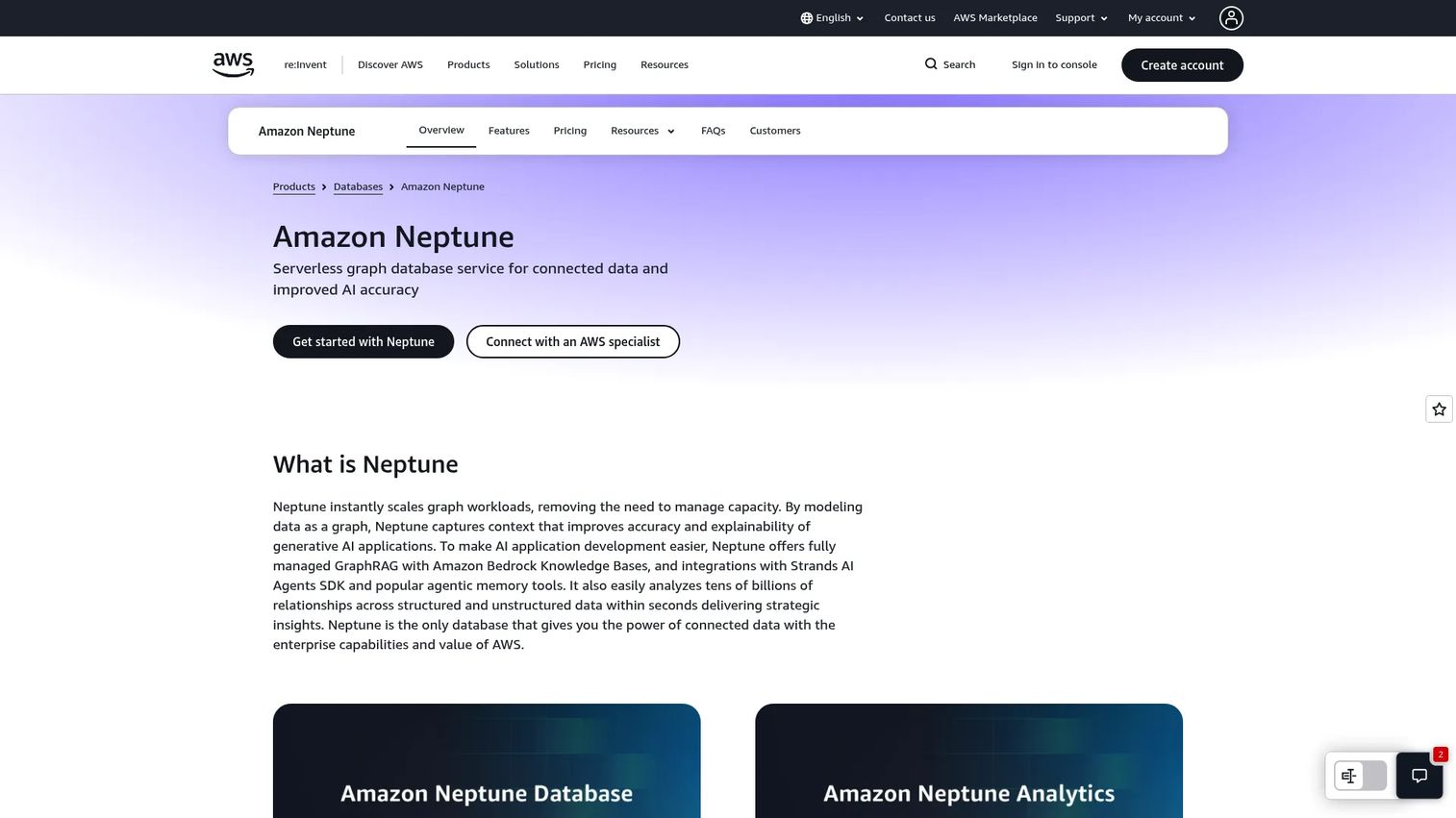Open the Discover AWS menu

(x=390, y=65)
